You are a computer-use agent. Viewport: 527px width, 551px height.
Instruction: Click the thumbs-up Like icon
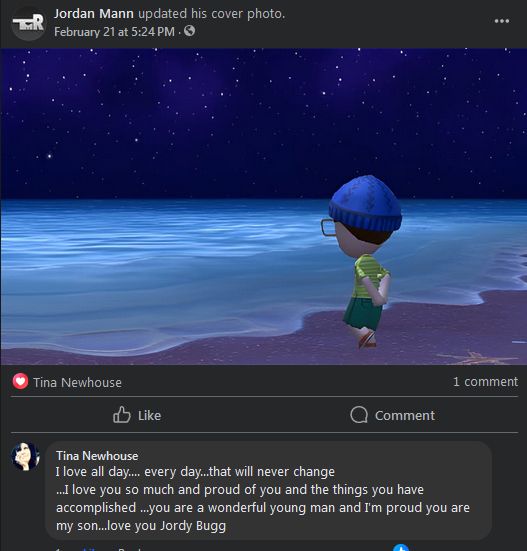[x=122, y=415]
